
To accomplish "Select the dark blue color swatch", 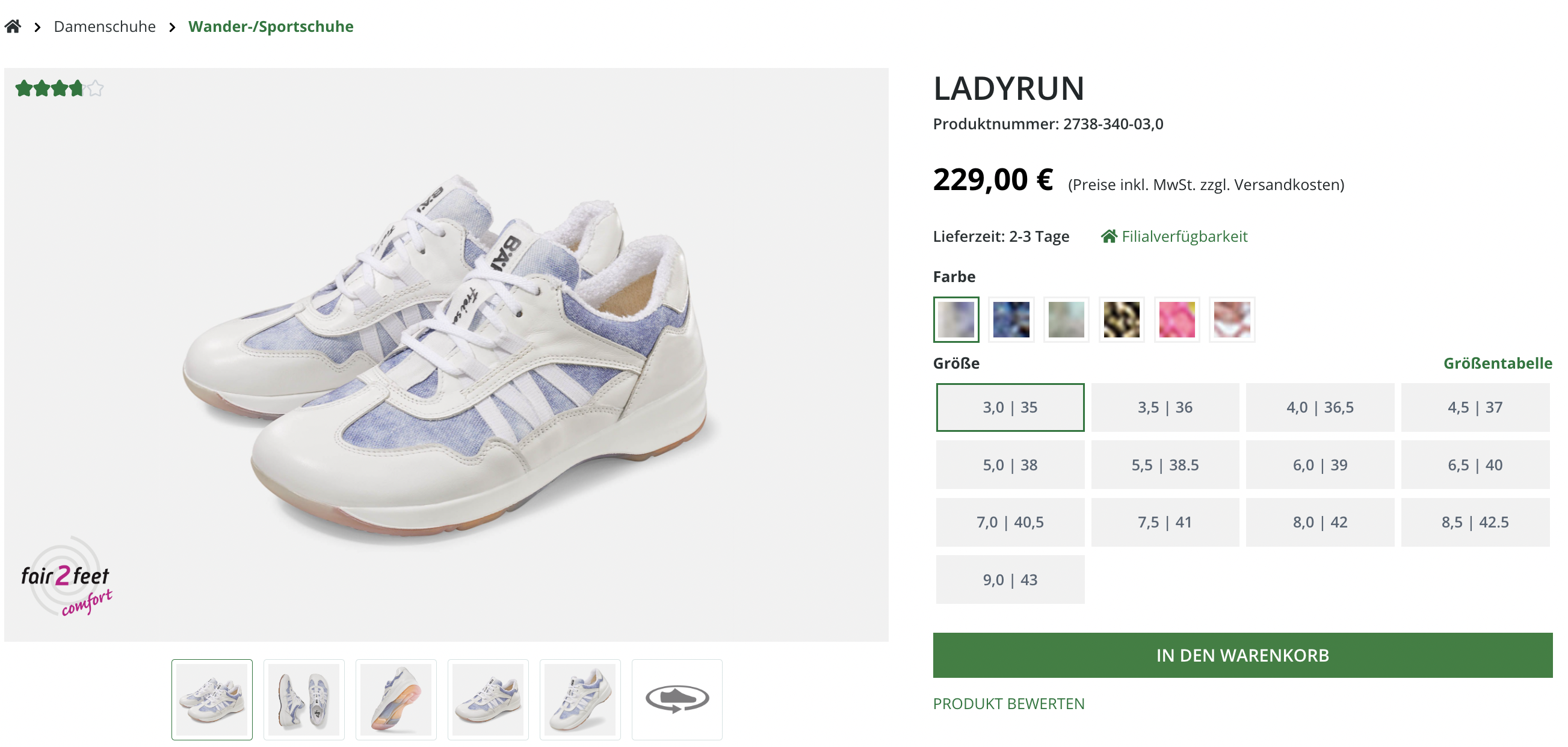I will (1010, 319).
